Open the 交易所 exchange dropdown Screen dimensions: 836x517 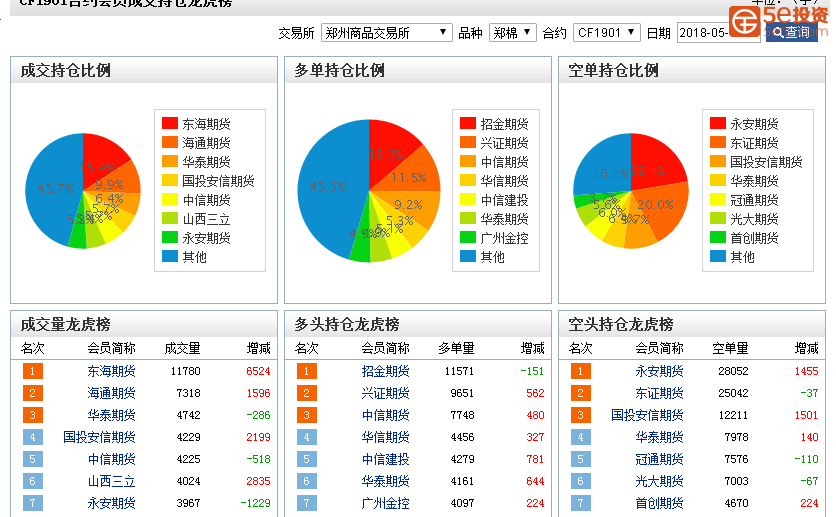click(x=387, y=33)
